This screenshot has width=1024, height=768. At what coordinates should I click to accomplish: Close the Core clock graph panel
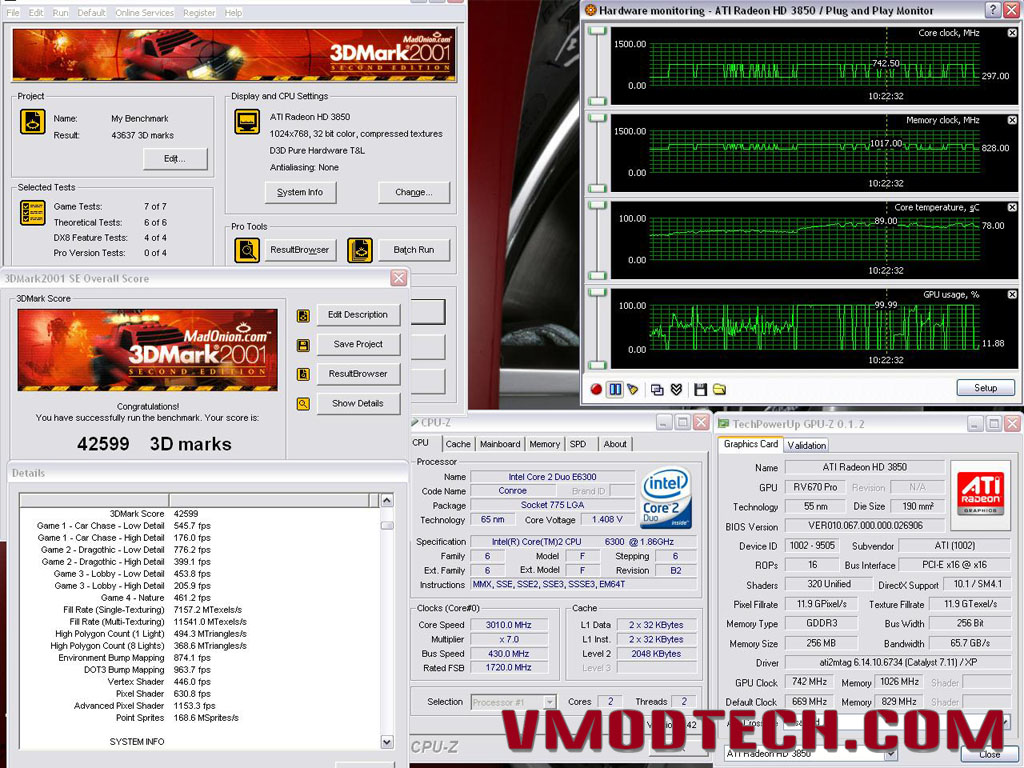(x=1012, y=33)
